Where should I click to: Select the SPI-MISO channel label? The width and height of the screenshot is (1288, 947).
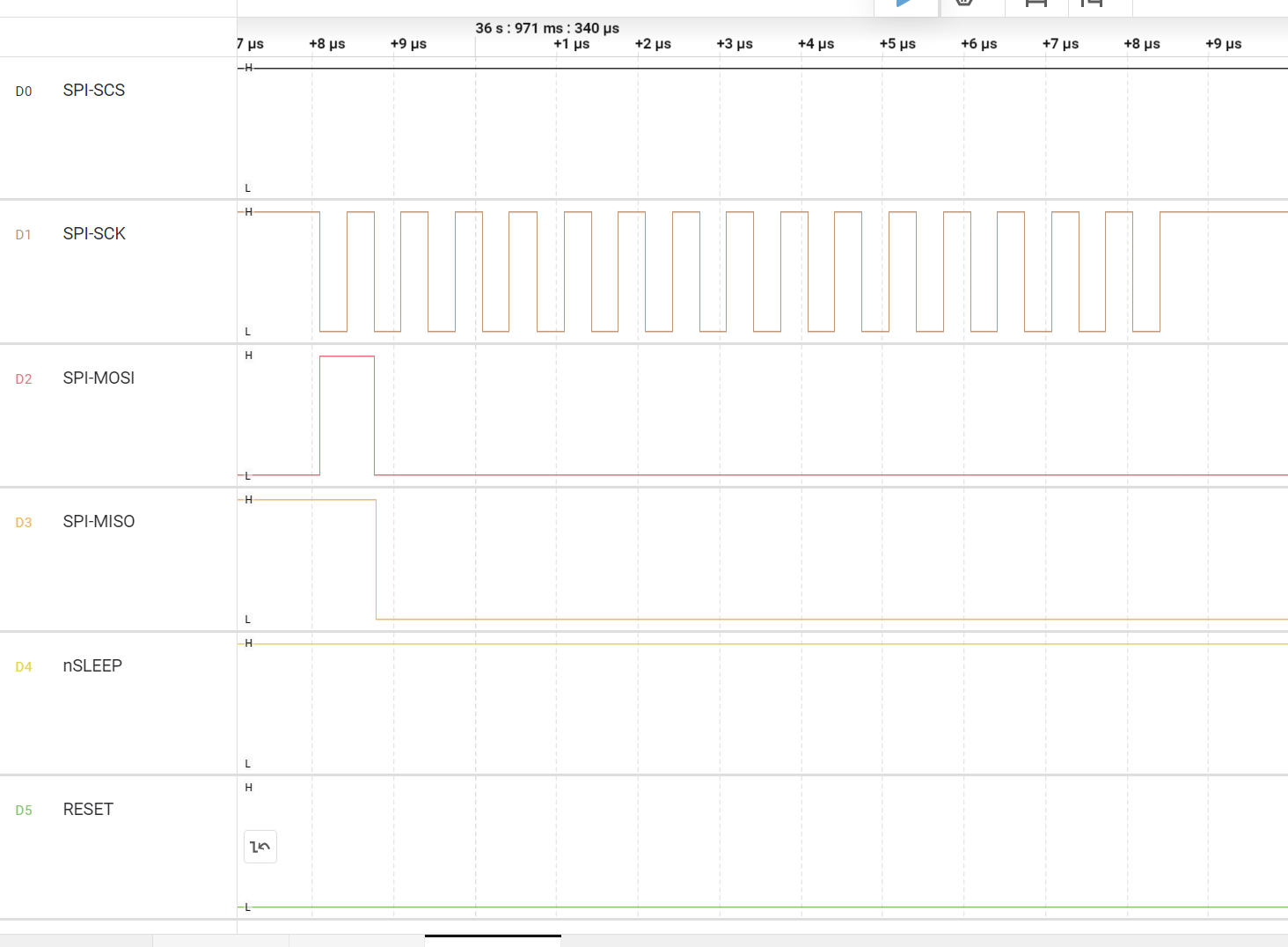click(99, 522)
